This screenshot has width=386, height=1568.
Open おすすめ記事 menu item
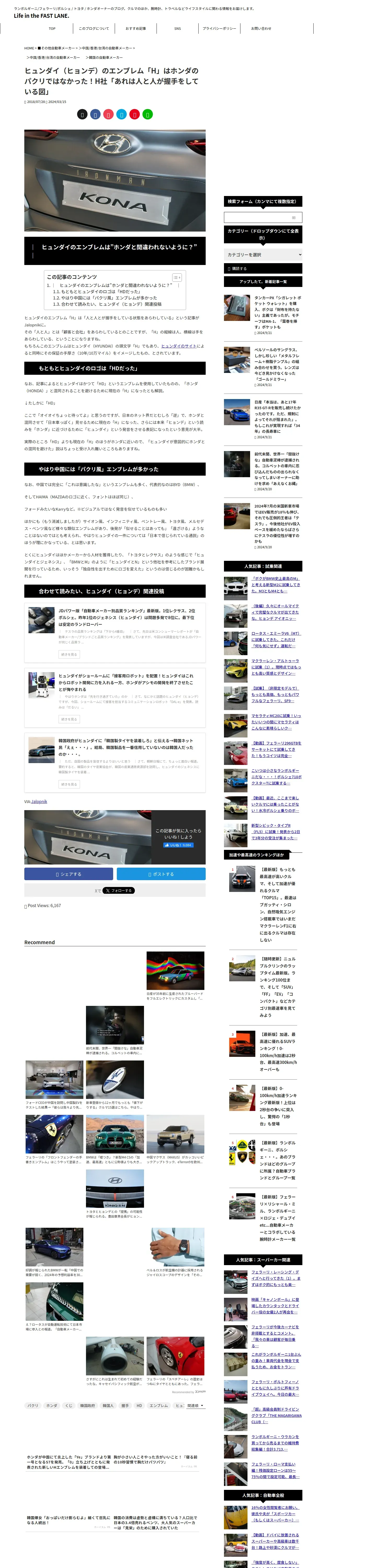click(x=136, y=28)
